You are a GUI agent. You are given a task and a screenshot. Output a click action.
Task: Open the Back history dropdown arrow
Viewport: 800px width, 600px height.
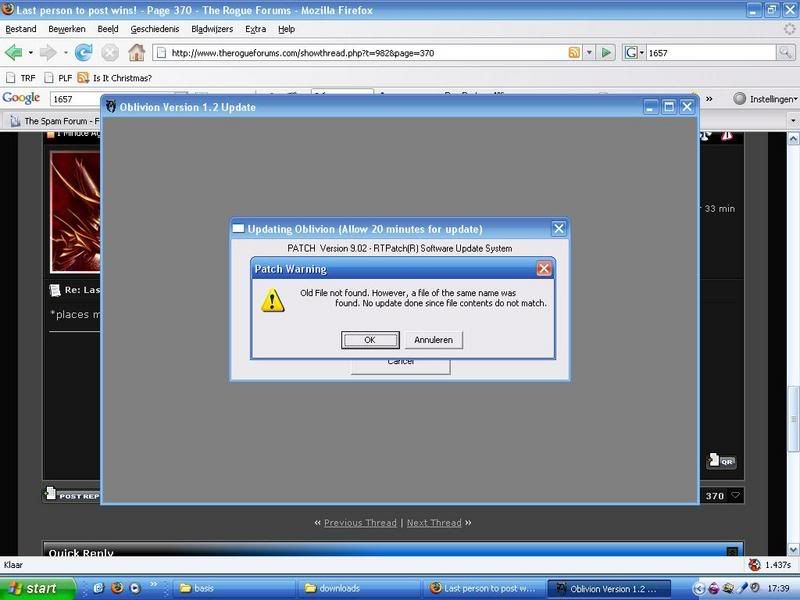pos(31,53)
